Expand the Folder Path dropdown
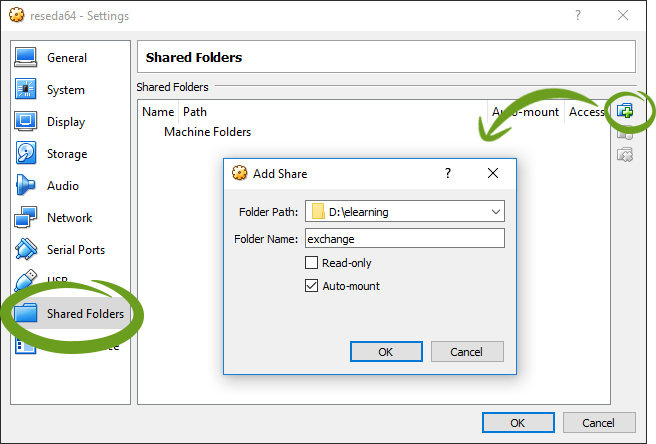 click(x=496, y=211)
